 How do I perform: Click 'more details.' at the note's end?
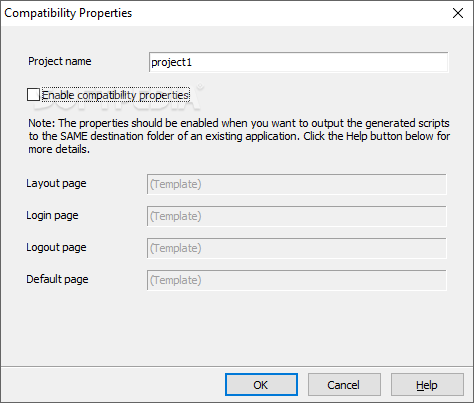[x=59, y=149]
